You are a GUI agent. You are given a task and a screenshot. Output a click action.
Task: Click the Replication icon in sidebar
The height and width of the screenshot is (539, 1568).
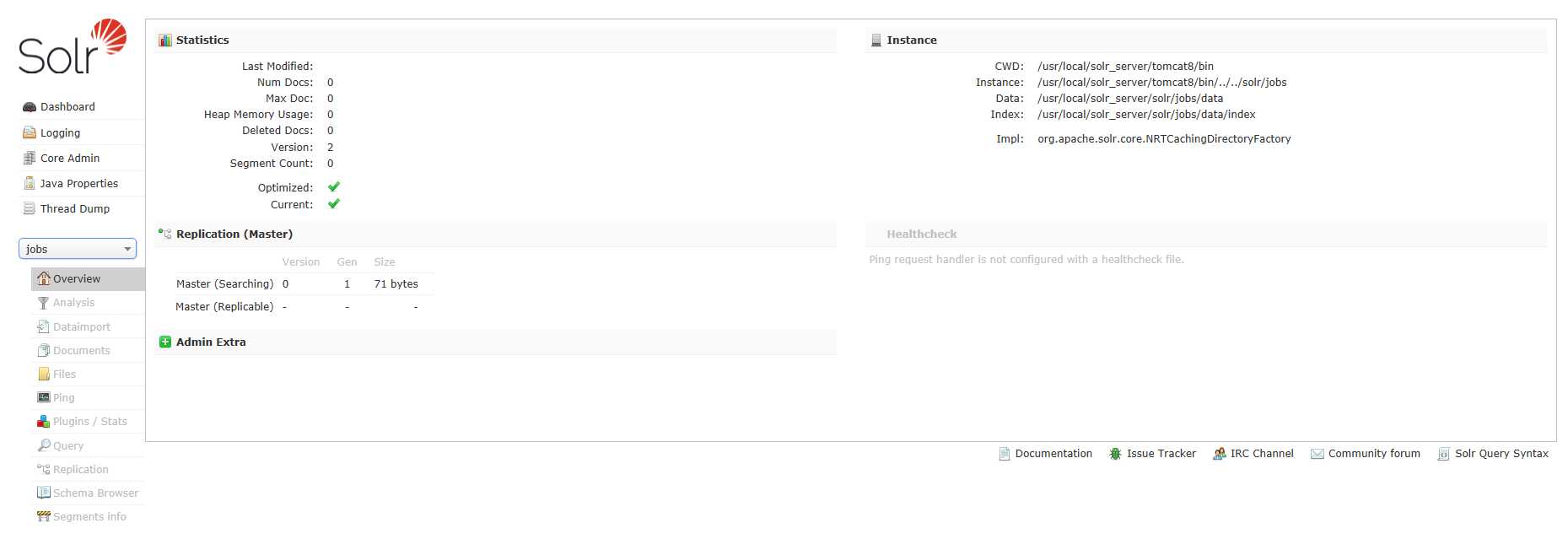tap(44, 469)
